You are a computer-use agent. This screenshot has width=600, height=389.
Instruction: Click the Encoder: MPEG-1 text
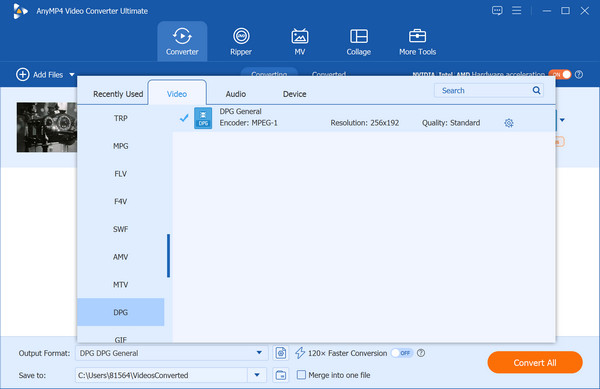point(248,123)
